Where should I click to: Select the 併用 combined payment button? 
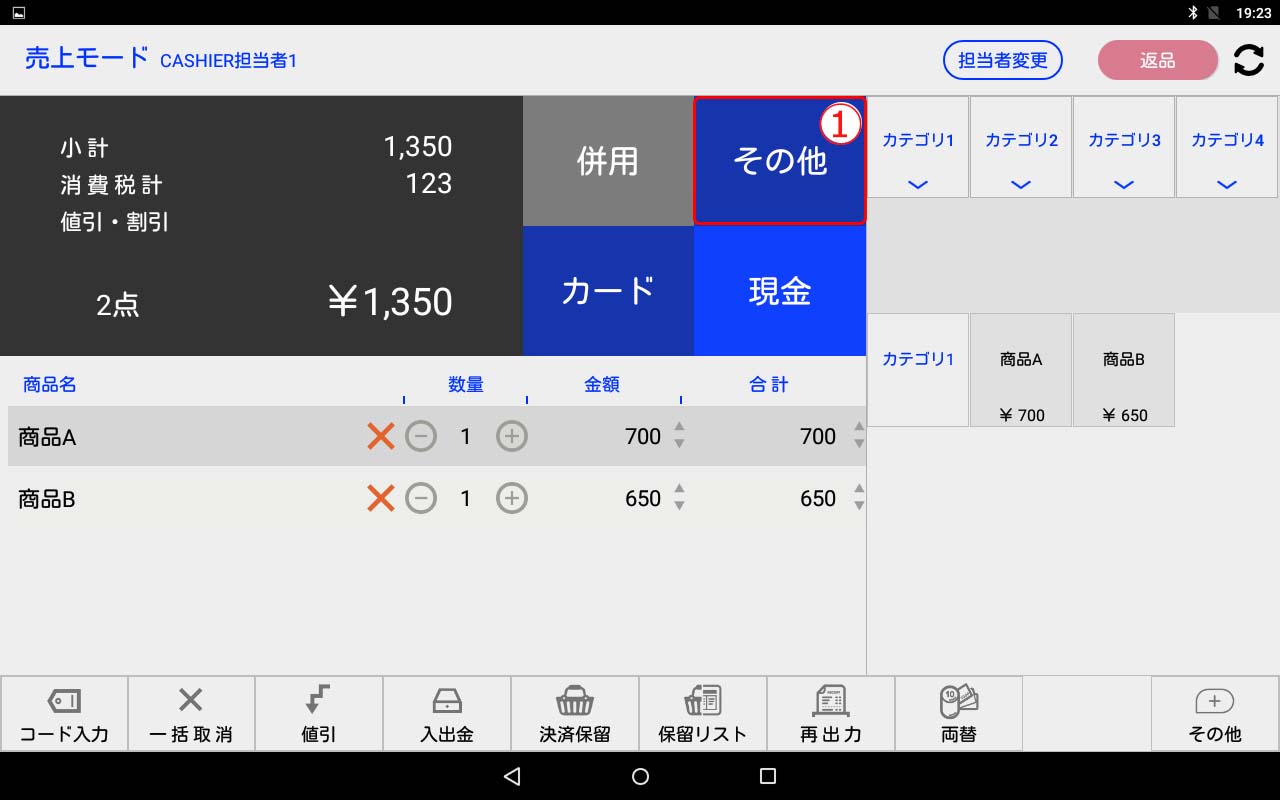[x=608, y=161]
